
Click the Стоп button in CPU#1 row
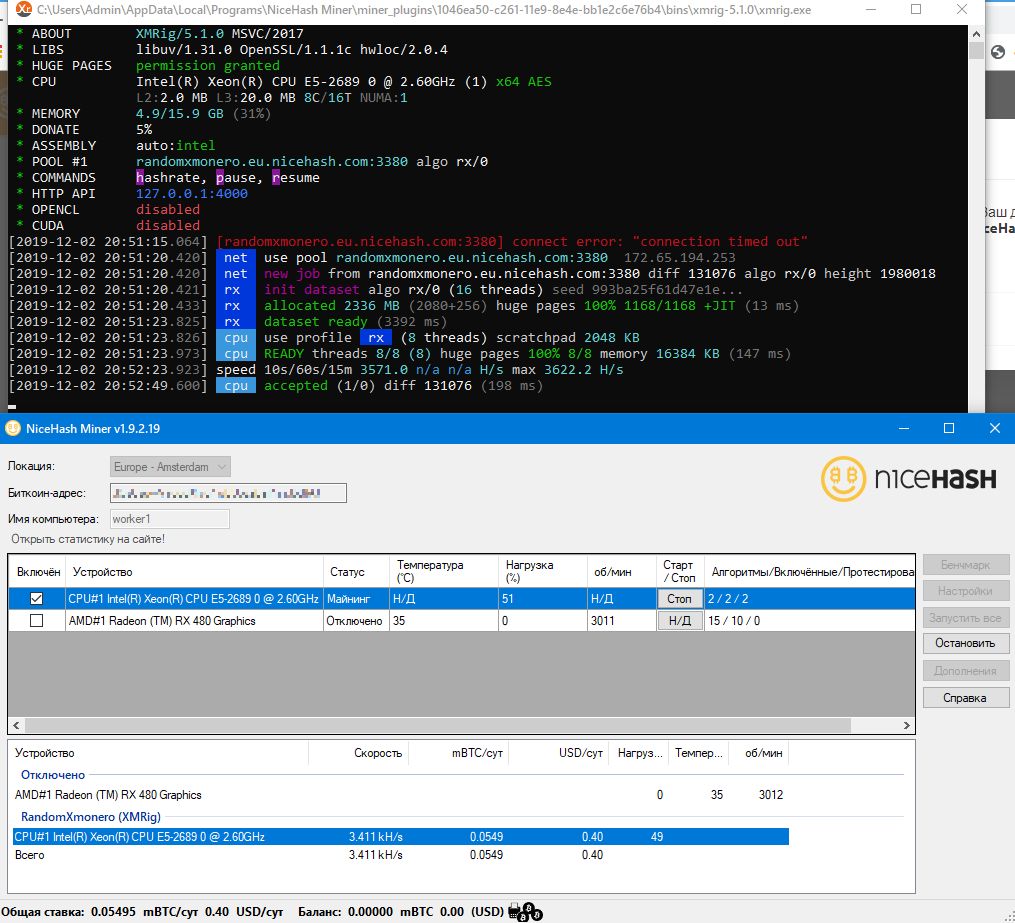(680, 599)
